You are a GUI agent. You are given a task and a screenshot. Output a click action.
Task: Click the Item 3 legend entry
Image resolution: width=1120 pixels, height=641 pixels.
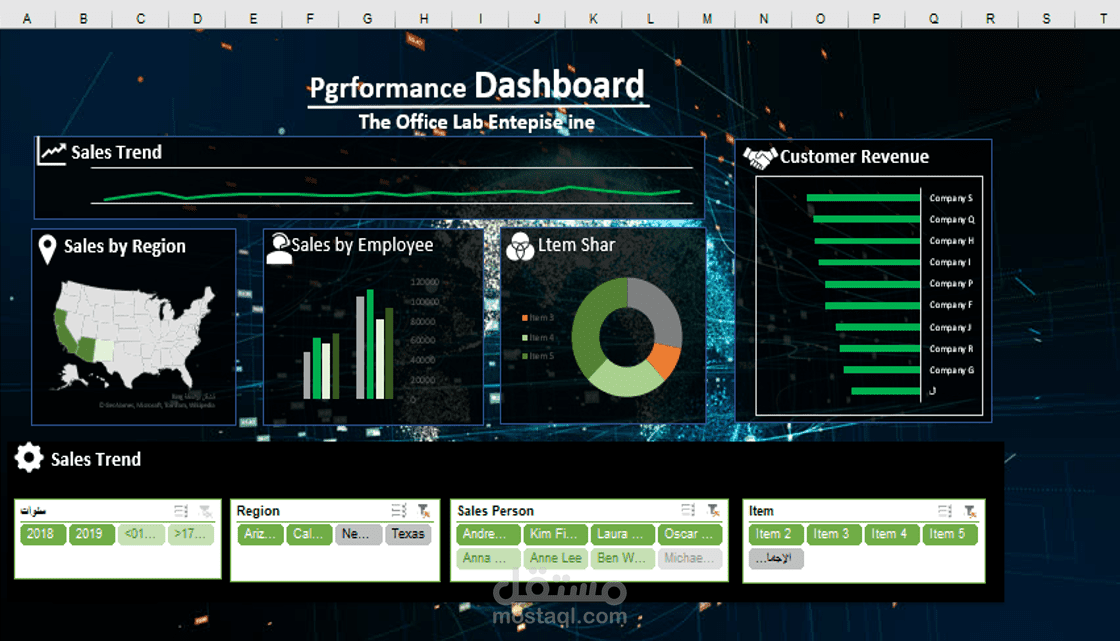coord(538,317)
